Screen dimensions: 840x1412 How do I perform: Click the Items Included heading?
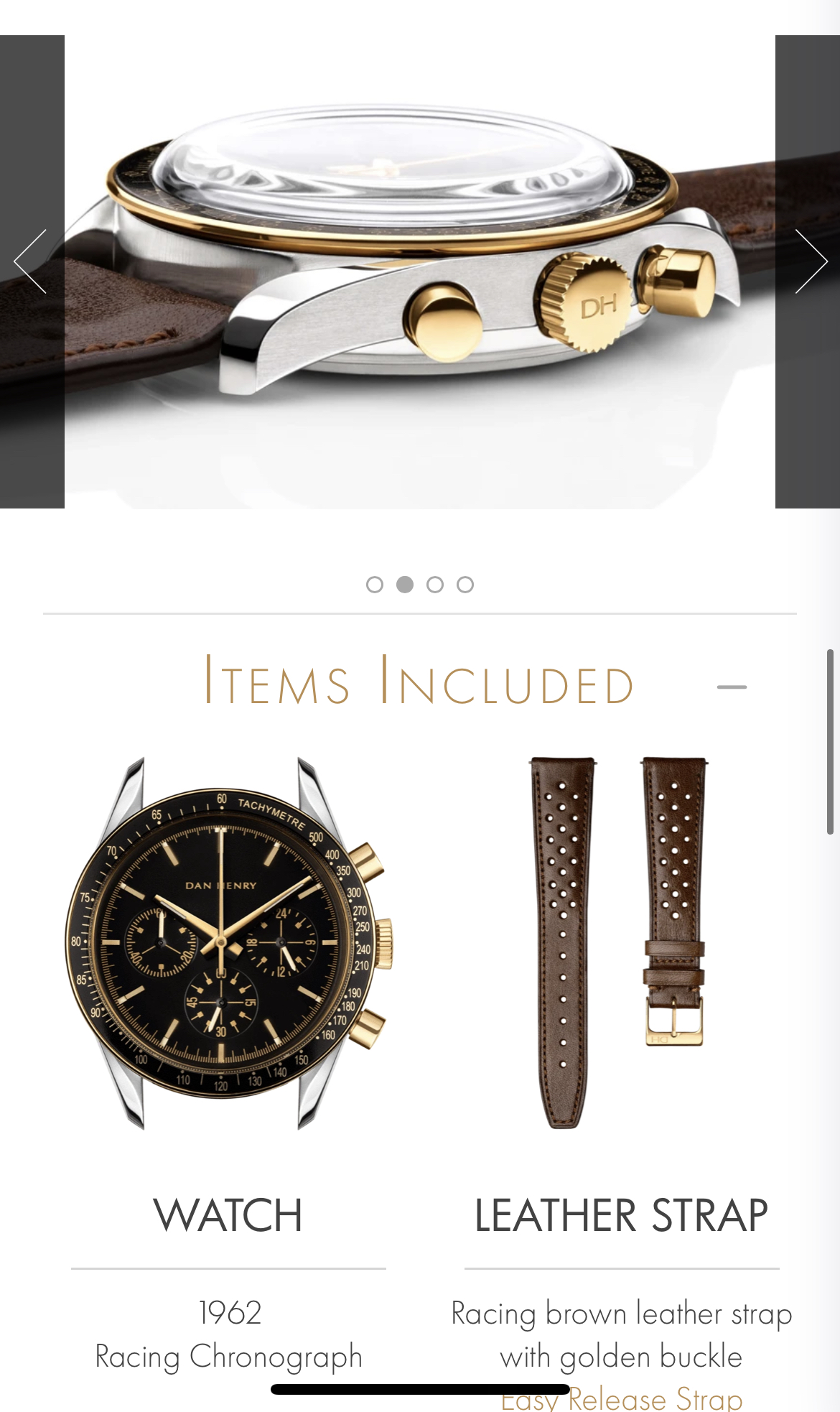pyautogui.click(x=419, y=680)
